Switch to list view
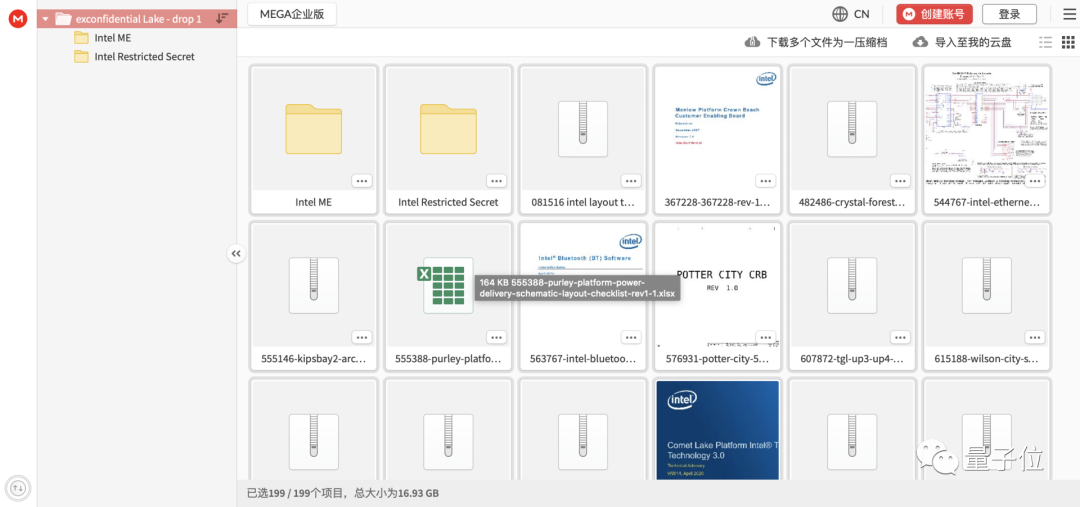 coord(1046,42)
